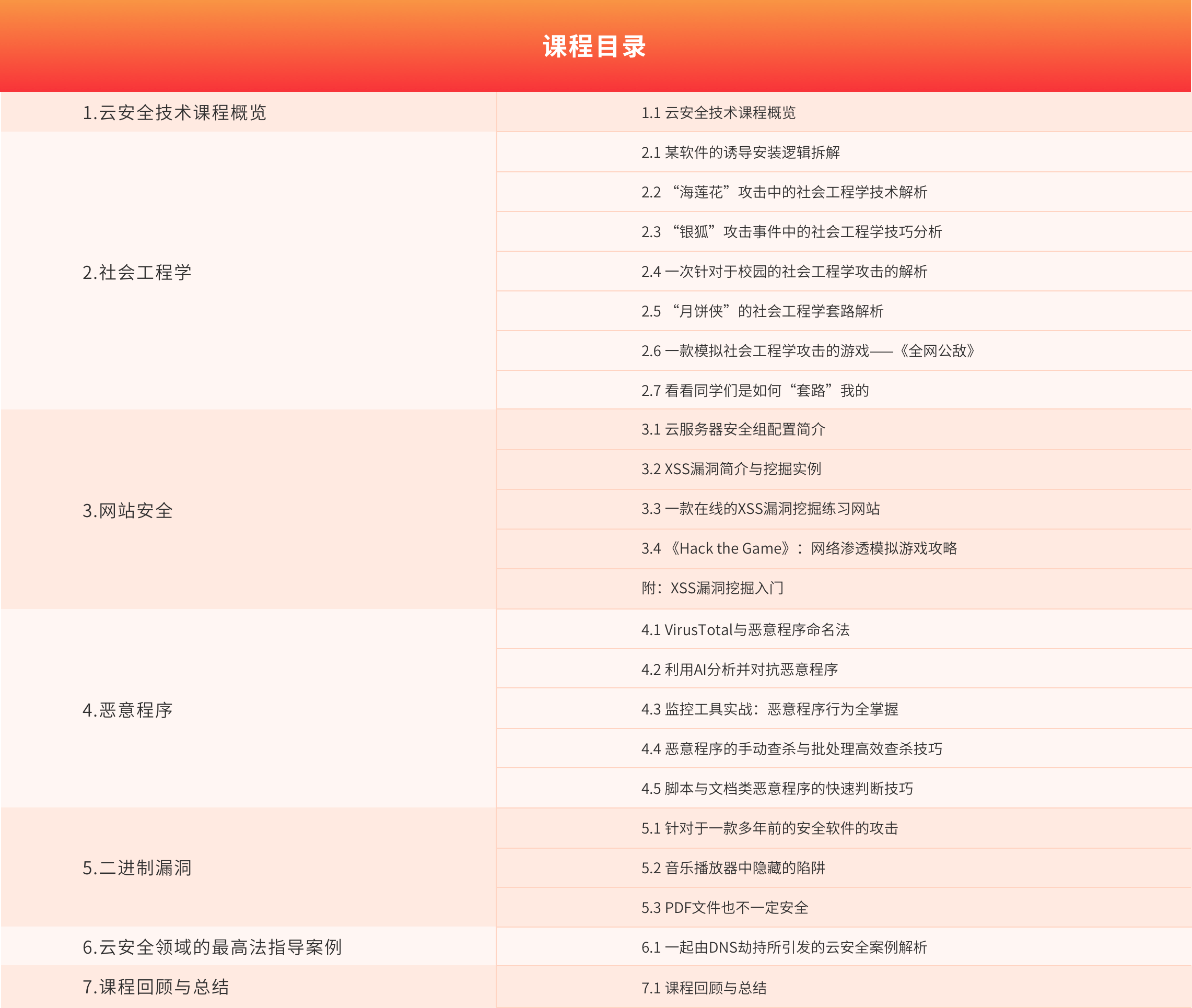The height and width of the screenshot is (1008, 1192).
Task: Open appendix 附：XSS漏洞挖掘入门
Action: click(712, 588)
